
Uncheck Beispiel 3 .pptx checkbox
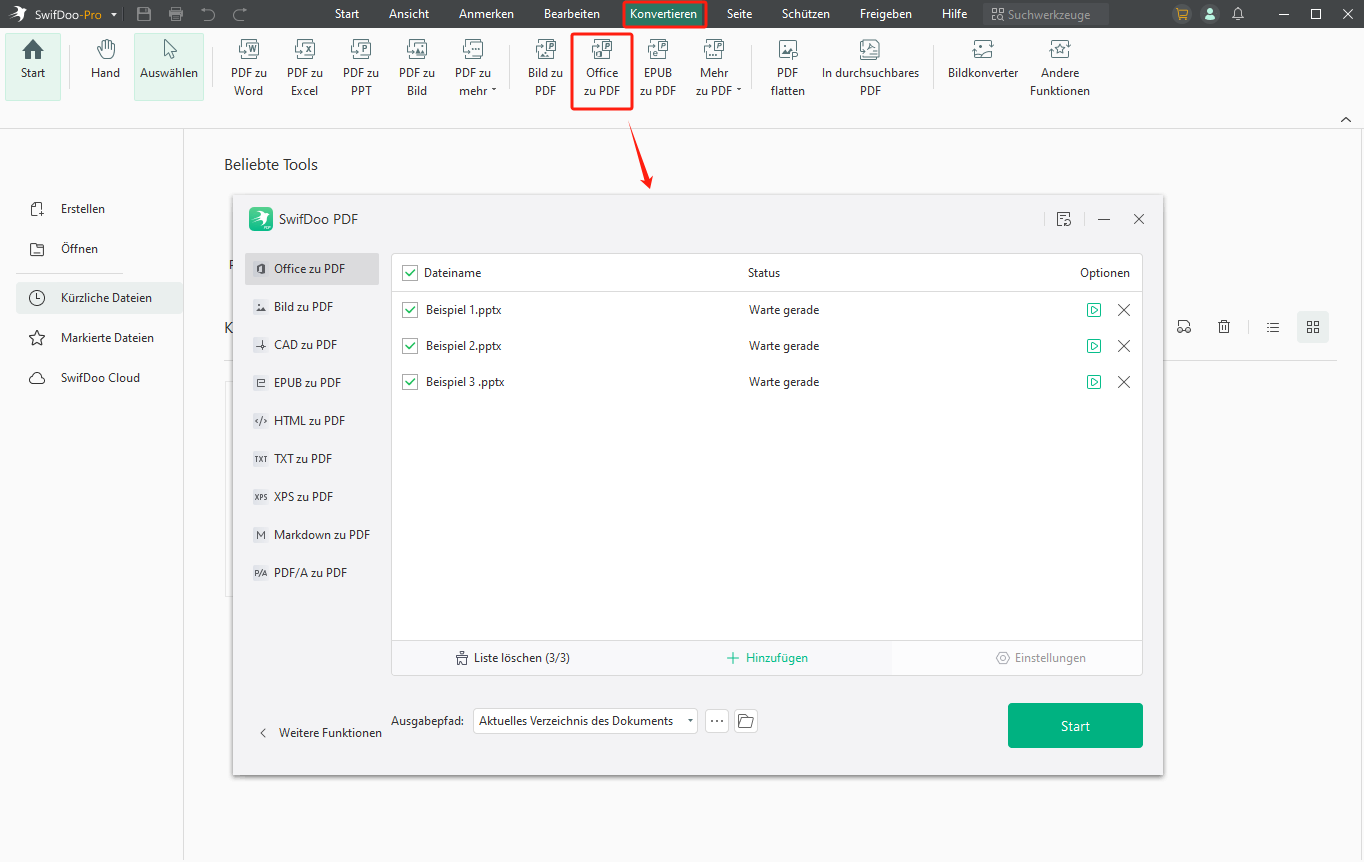(410, 382)
